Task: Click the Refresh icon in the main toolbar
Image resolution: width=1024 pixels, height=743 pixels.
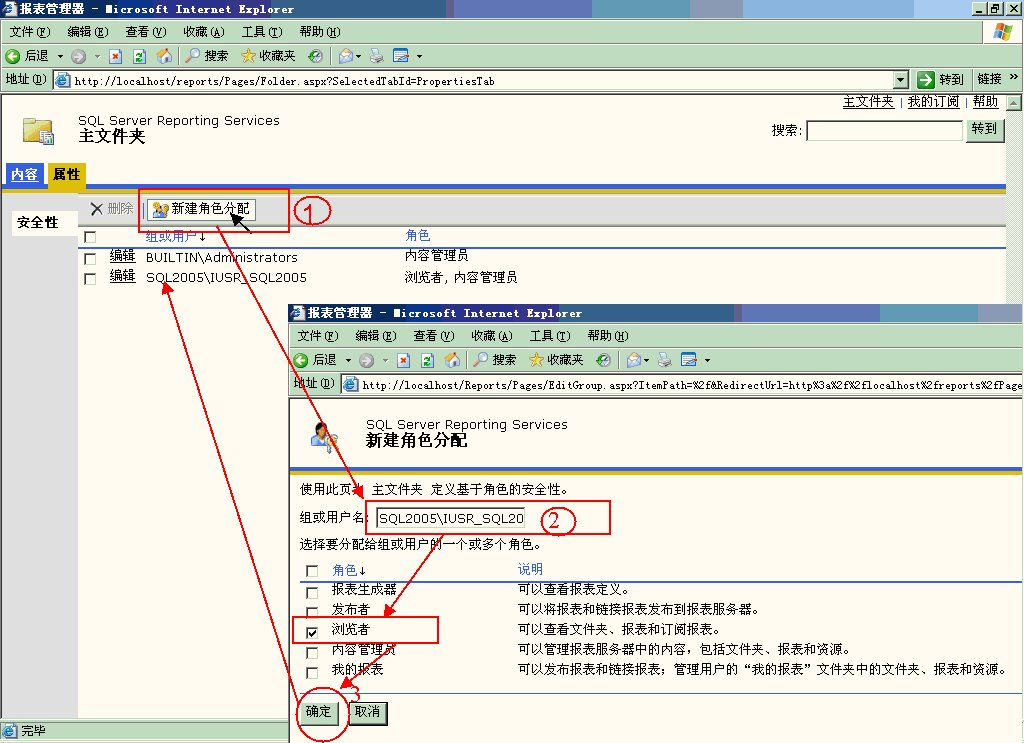Action: tap(139, 56)
